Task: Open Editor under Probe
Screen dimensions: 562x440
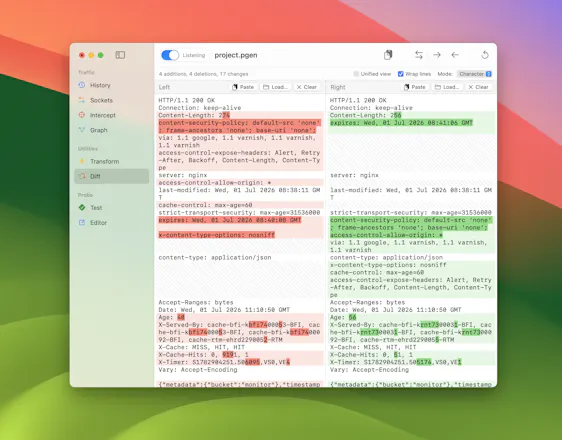Action: (x=112, y=223)
